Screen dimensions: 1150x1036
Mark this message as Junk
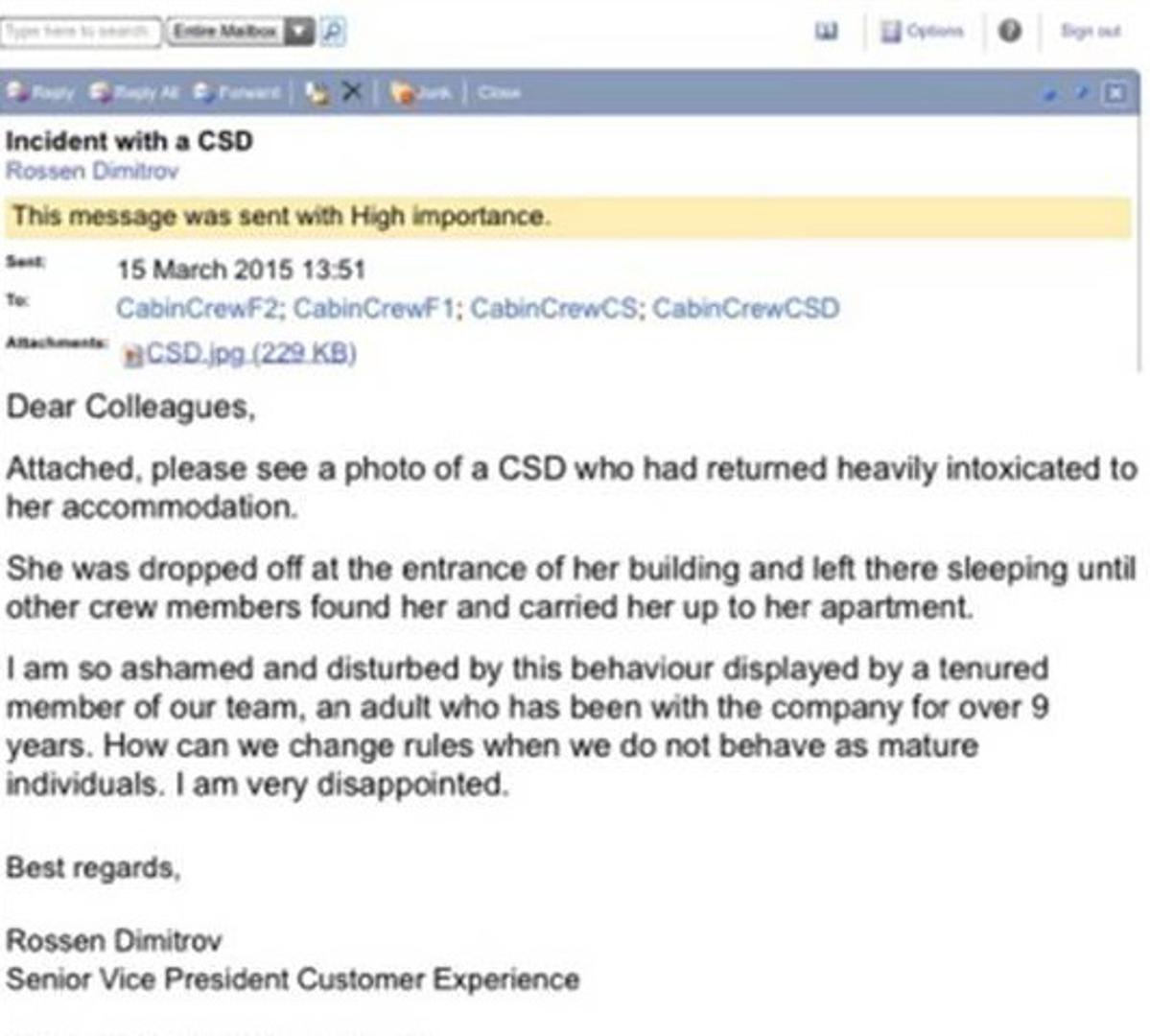click(422, 93)
